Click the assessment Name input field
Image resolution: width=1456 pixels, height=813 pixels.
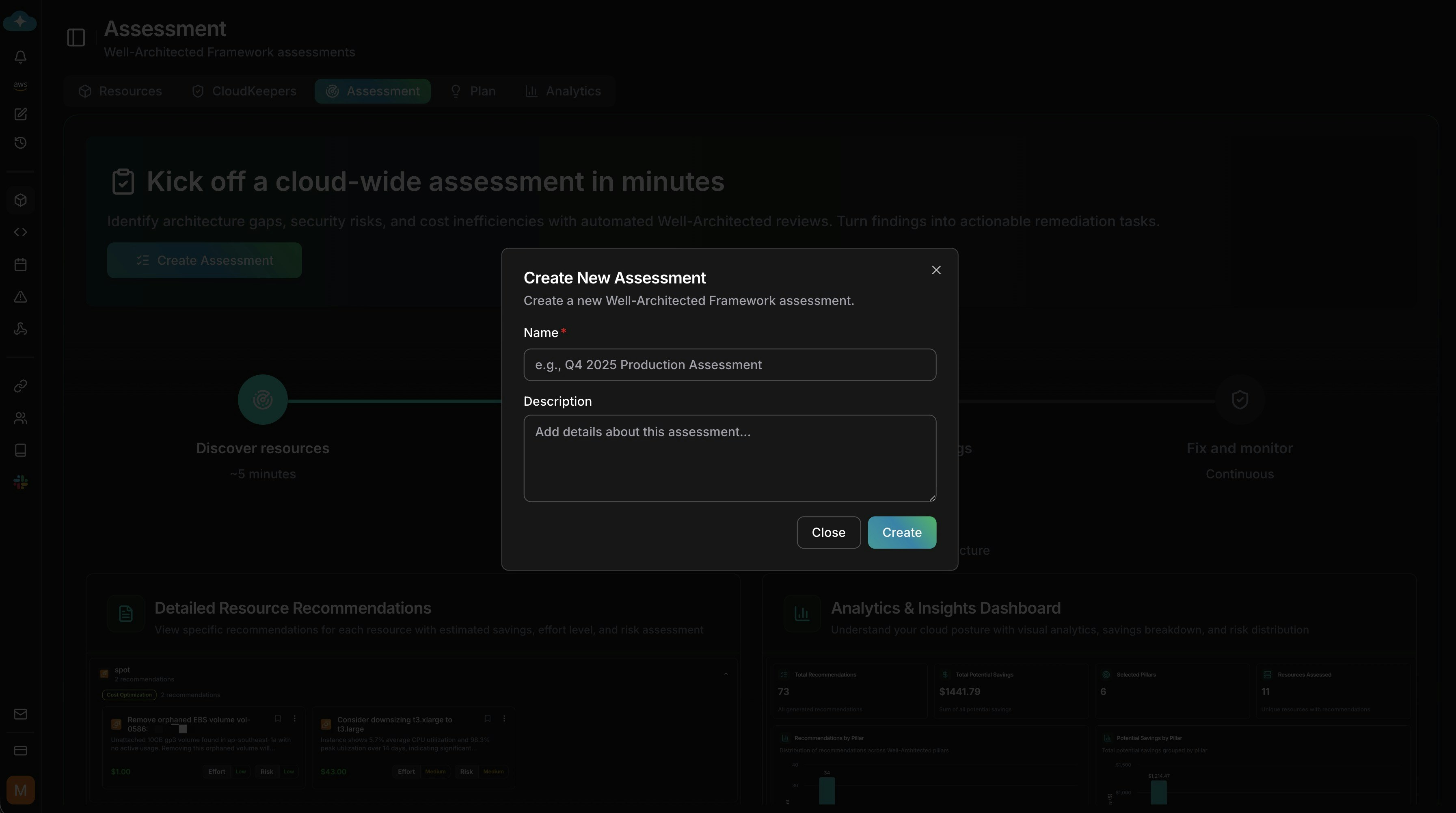tap(729, 365)
